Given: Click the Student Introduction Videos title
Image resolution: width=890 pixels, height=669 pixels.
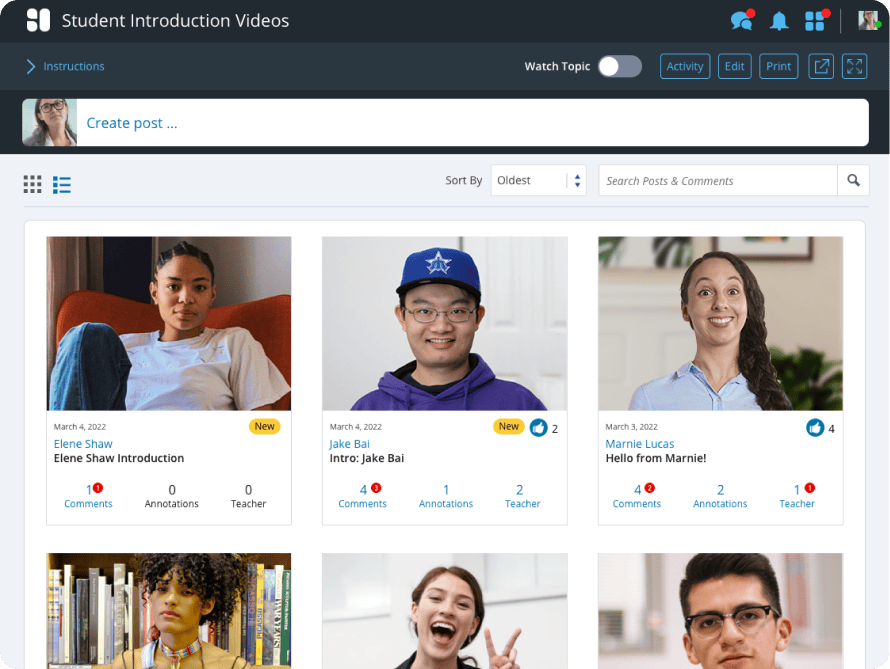Looking at the screenshot, I should coord(175,20).
